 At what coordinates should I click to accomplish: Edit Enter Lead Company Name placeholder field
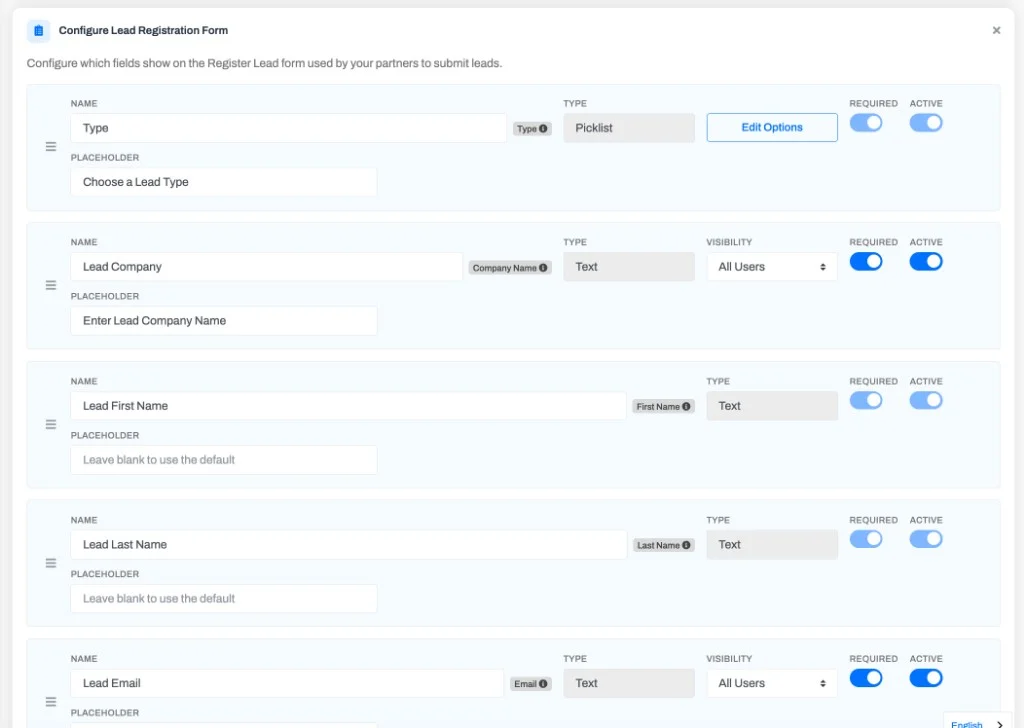click(223, 321)
